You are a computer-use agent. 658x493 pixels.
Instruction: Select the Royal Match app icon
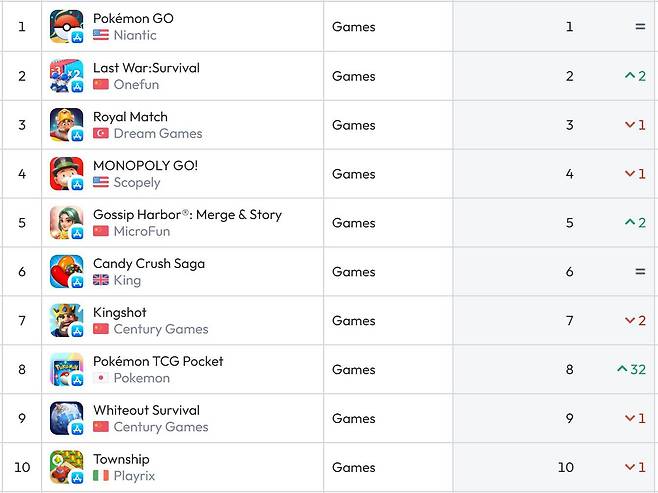(x=66, y=125)
